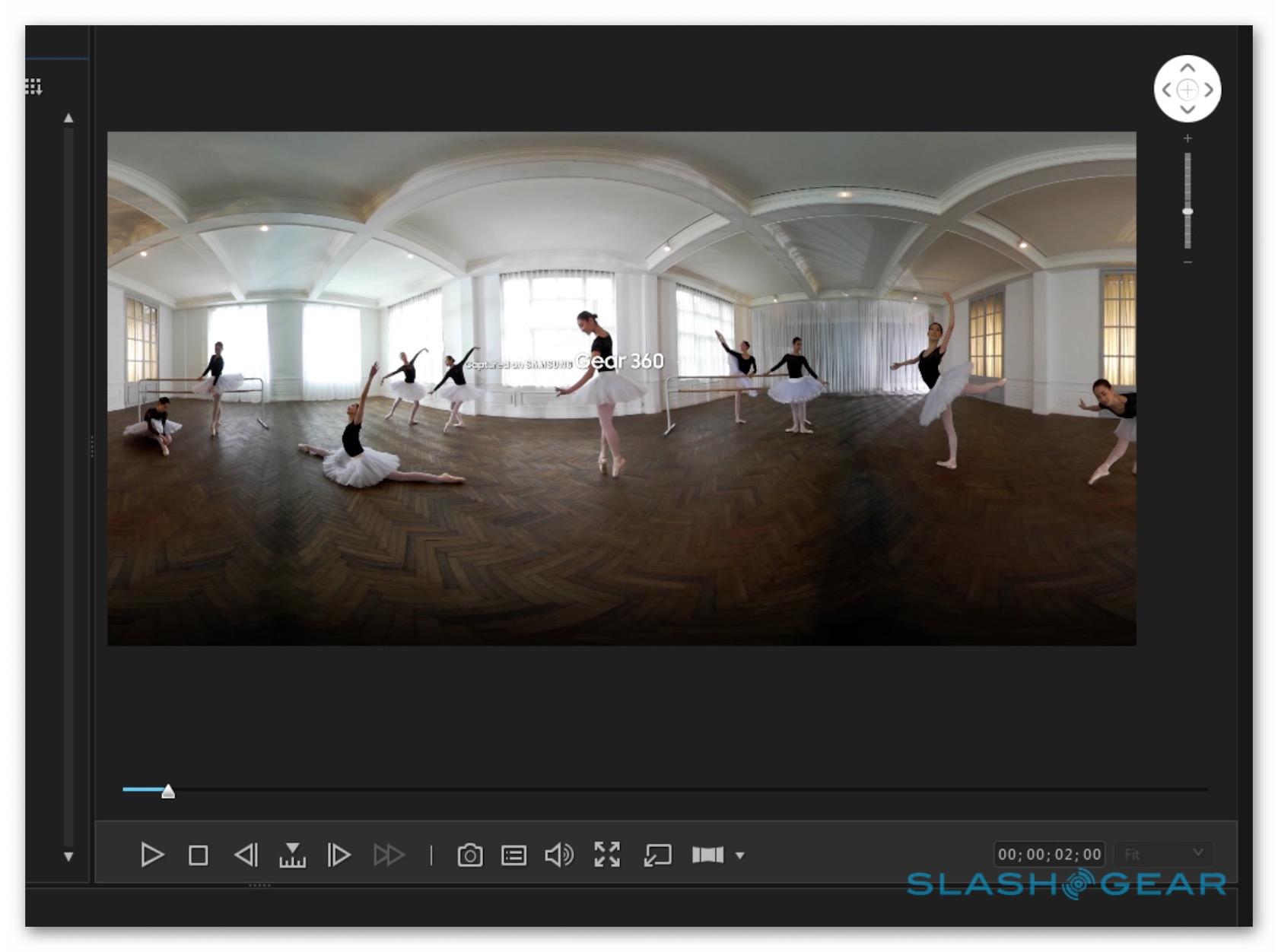
Task: Click the ballet video preview frame
Action: pos(622,389)
